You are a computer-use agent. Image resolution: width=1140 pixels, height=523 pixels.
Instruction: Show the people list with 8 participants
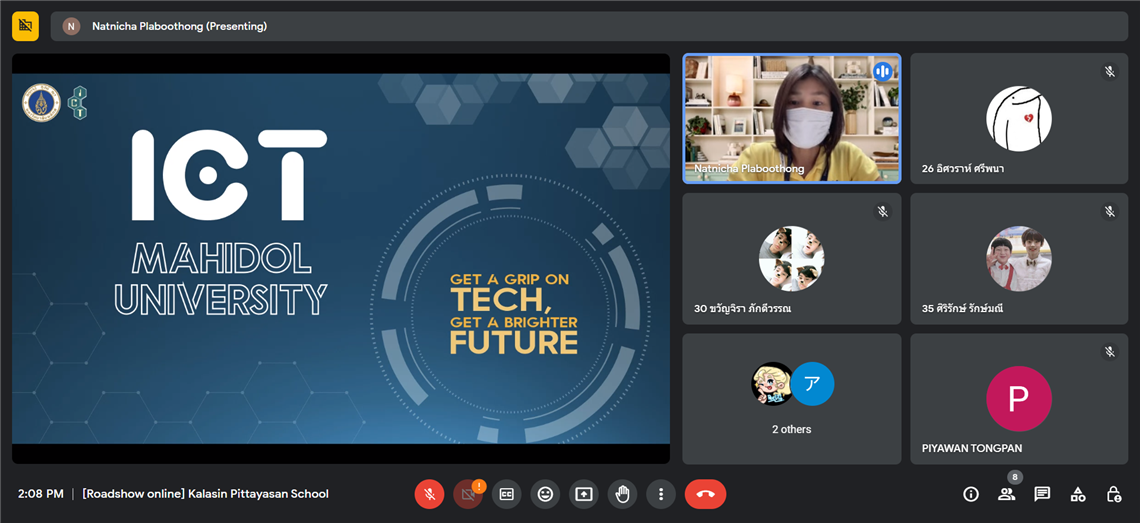(1006, 494)
